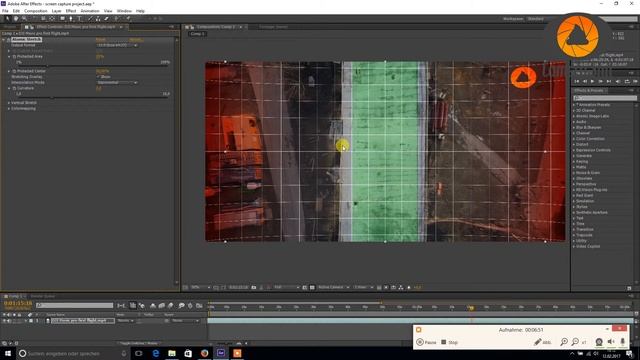Select the Puppet Pin tool
The height and width of the screenshot is (360, 640).
128,18
